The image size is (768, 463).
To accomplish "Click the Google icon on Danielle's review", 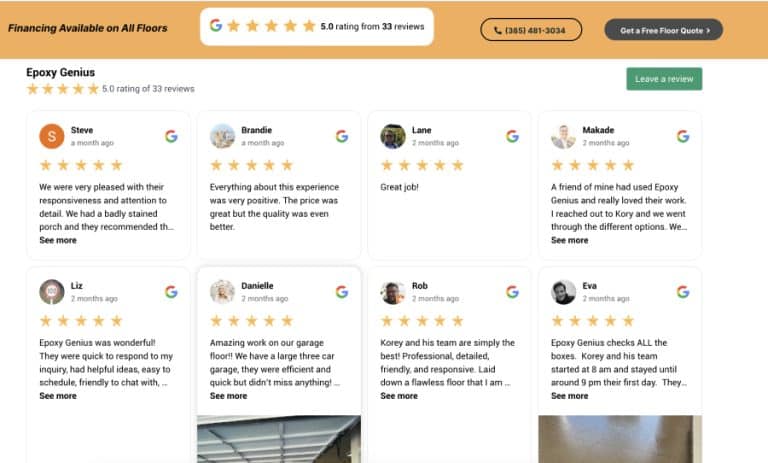I will click(342, 292).
